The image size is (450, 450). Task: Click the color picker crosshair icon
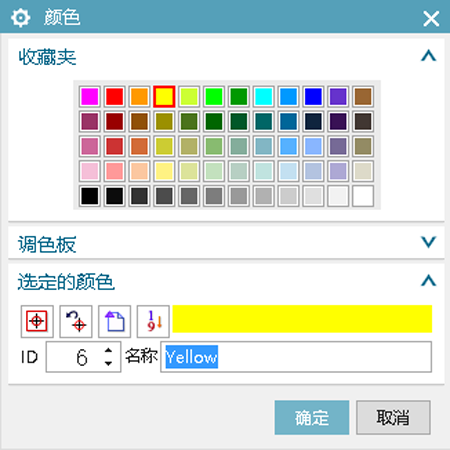tap(37, 321)
